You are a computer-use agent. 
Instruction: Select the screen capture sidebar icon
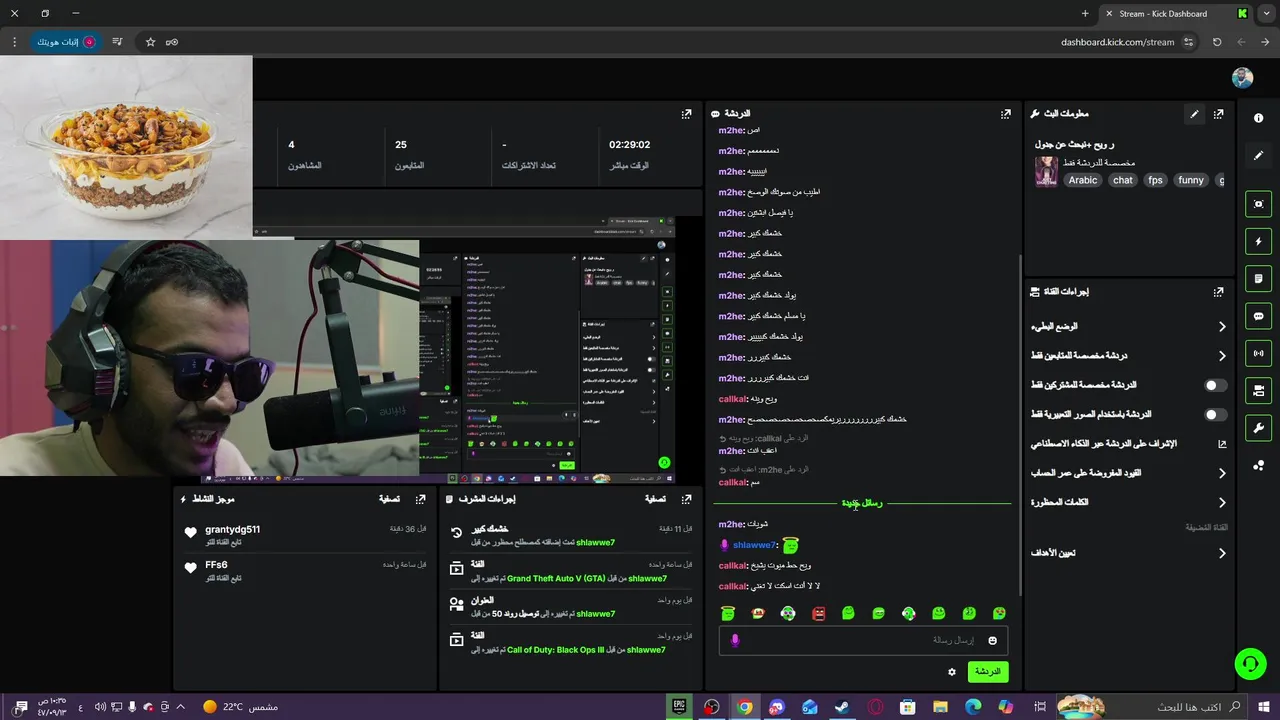(x=1258, y=204)
